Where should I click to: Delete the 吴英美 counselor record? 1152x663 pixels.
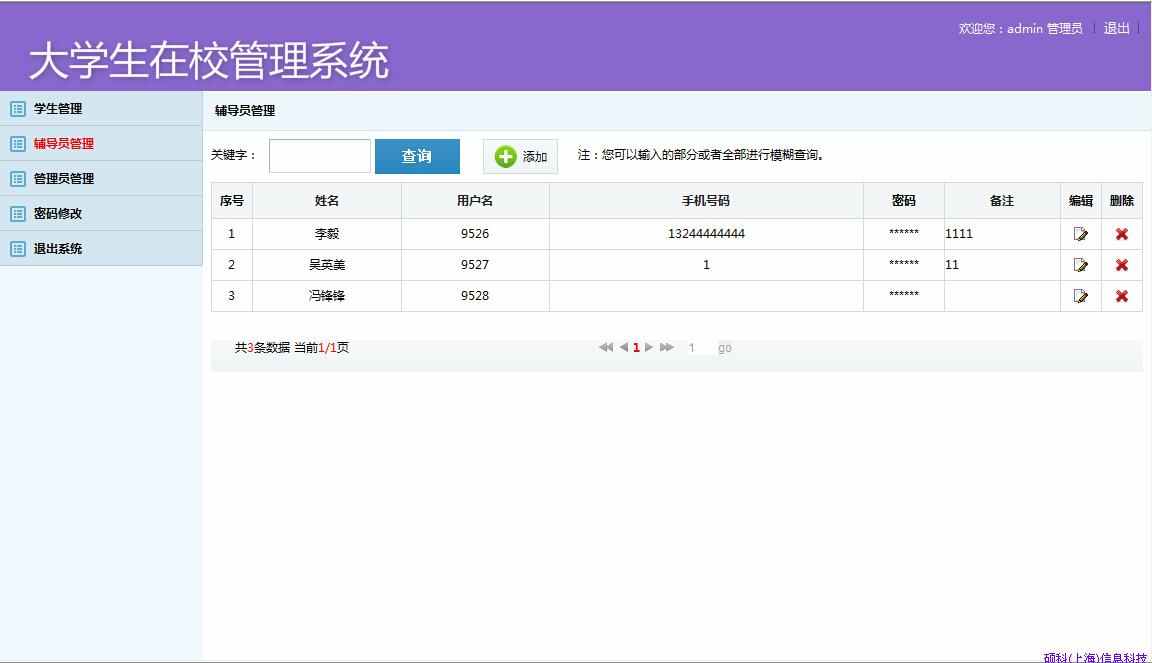tap(1121, 265)
